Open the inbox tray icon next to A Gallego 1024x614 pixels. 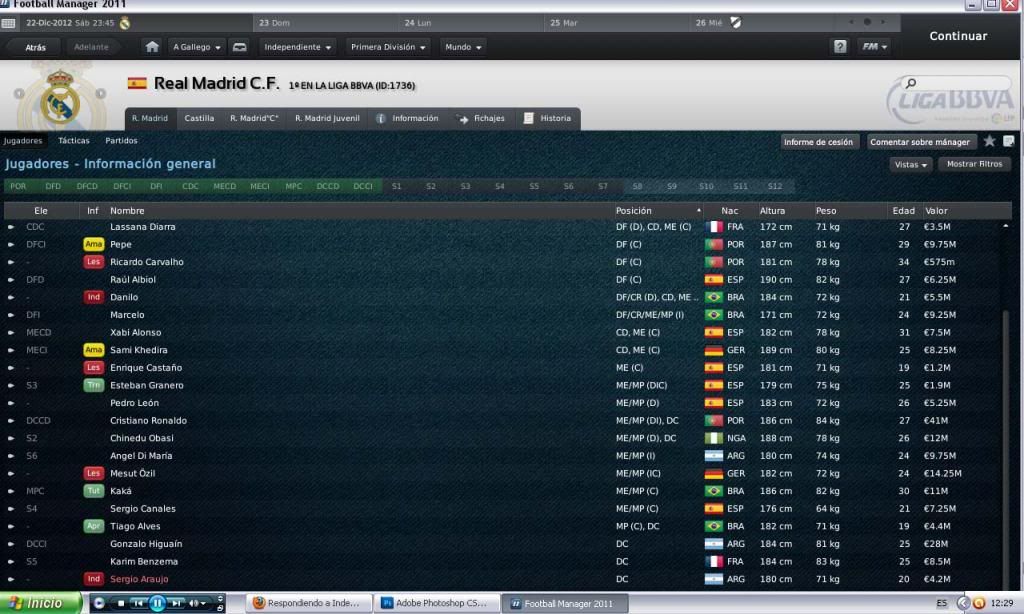(x=240, y=47)
